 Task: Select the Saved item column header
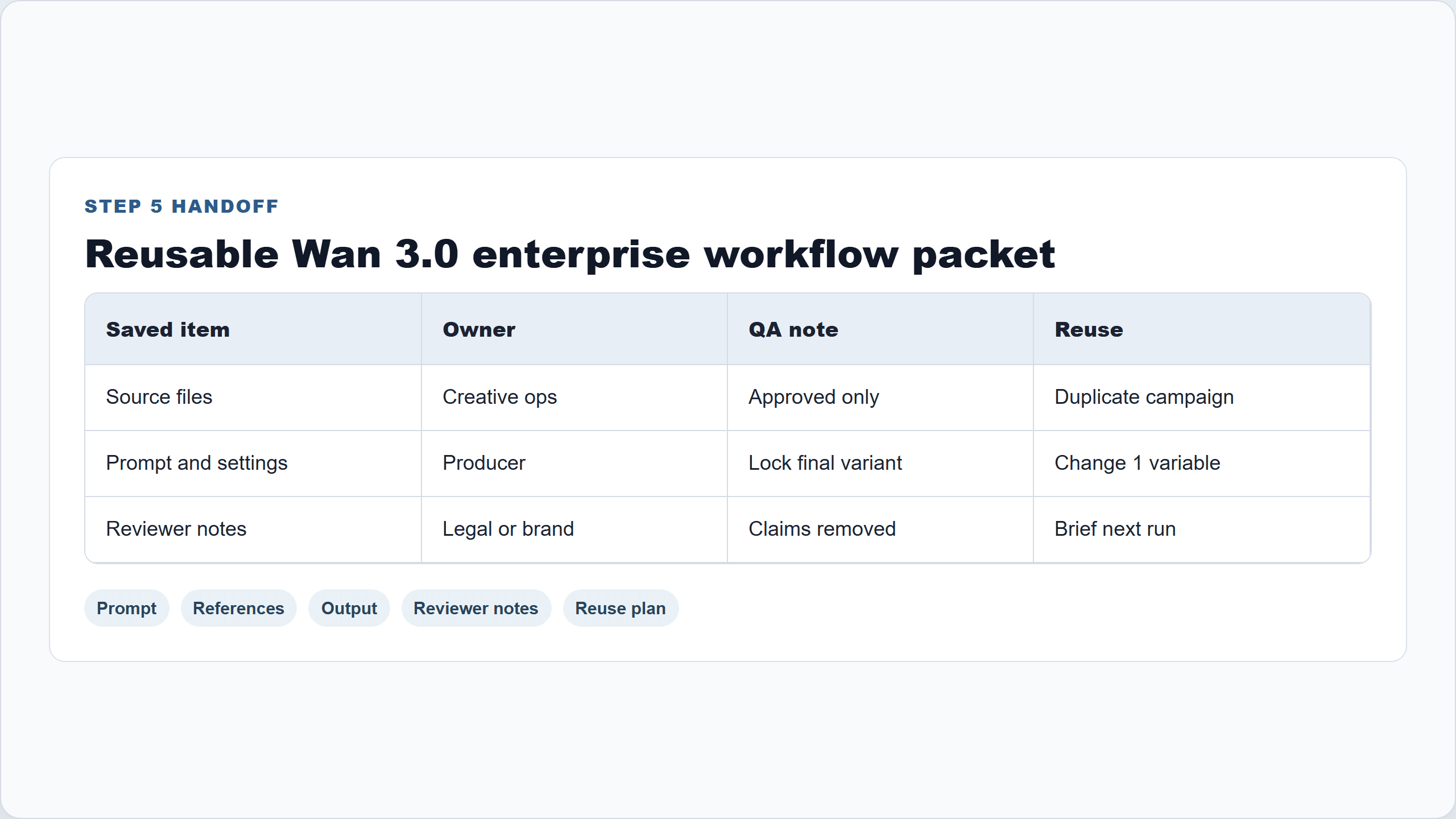(x=253, y=329)
